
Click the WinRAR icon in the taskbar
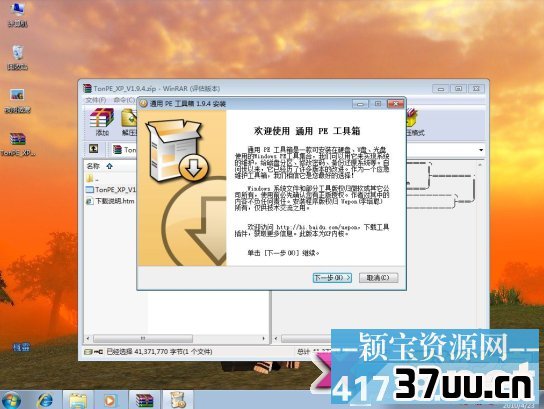click(145, 400)
